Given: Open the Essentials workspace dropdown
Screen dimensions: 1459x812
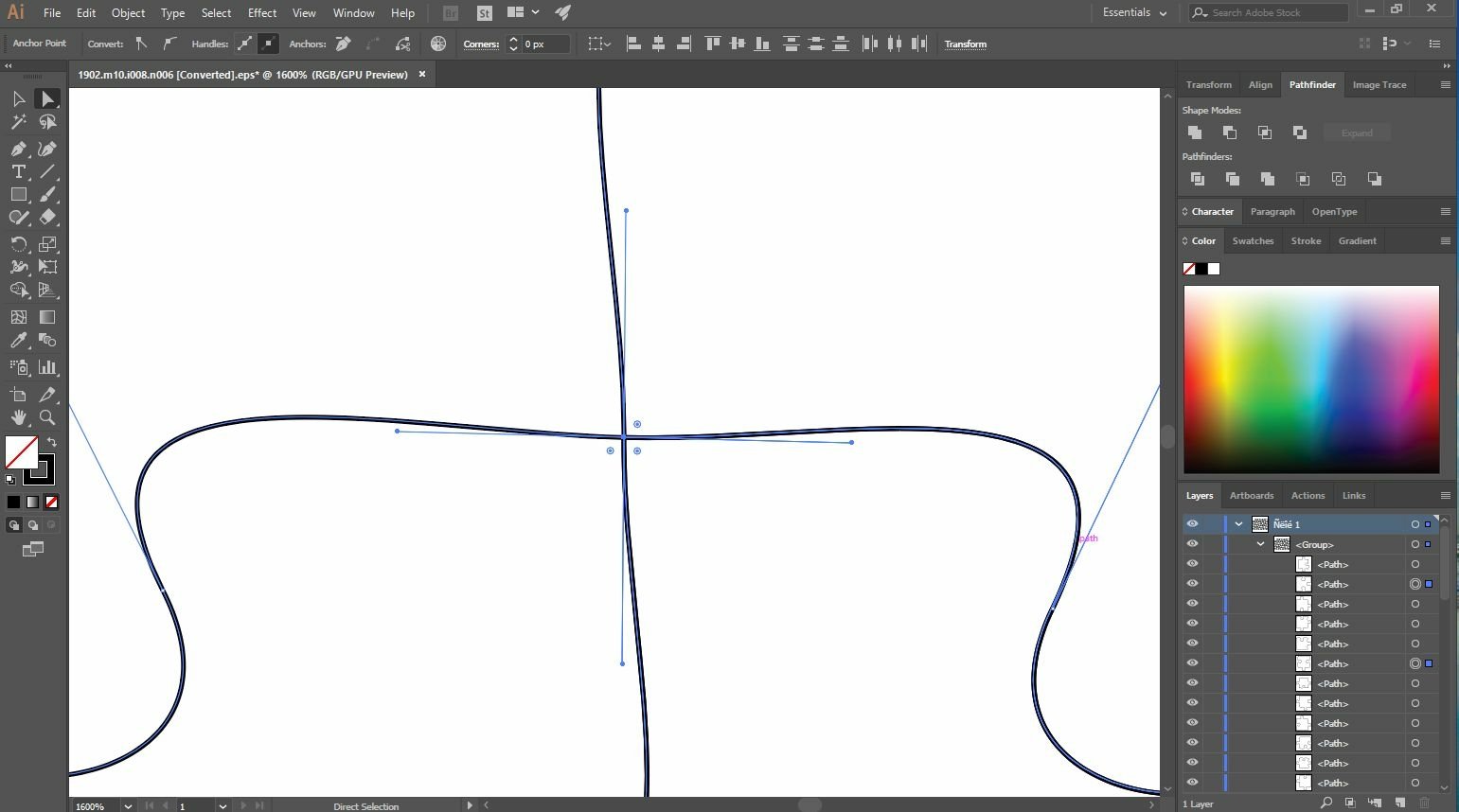Looking at the screenshot, I should pos(1134,12).
